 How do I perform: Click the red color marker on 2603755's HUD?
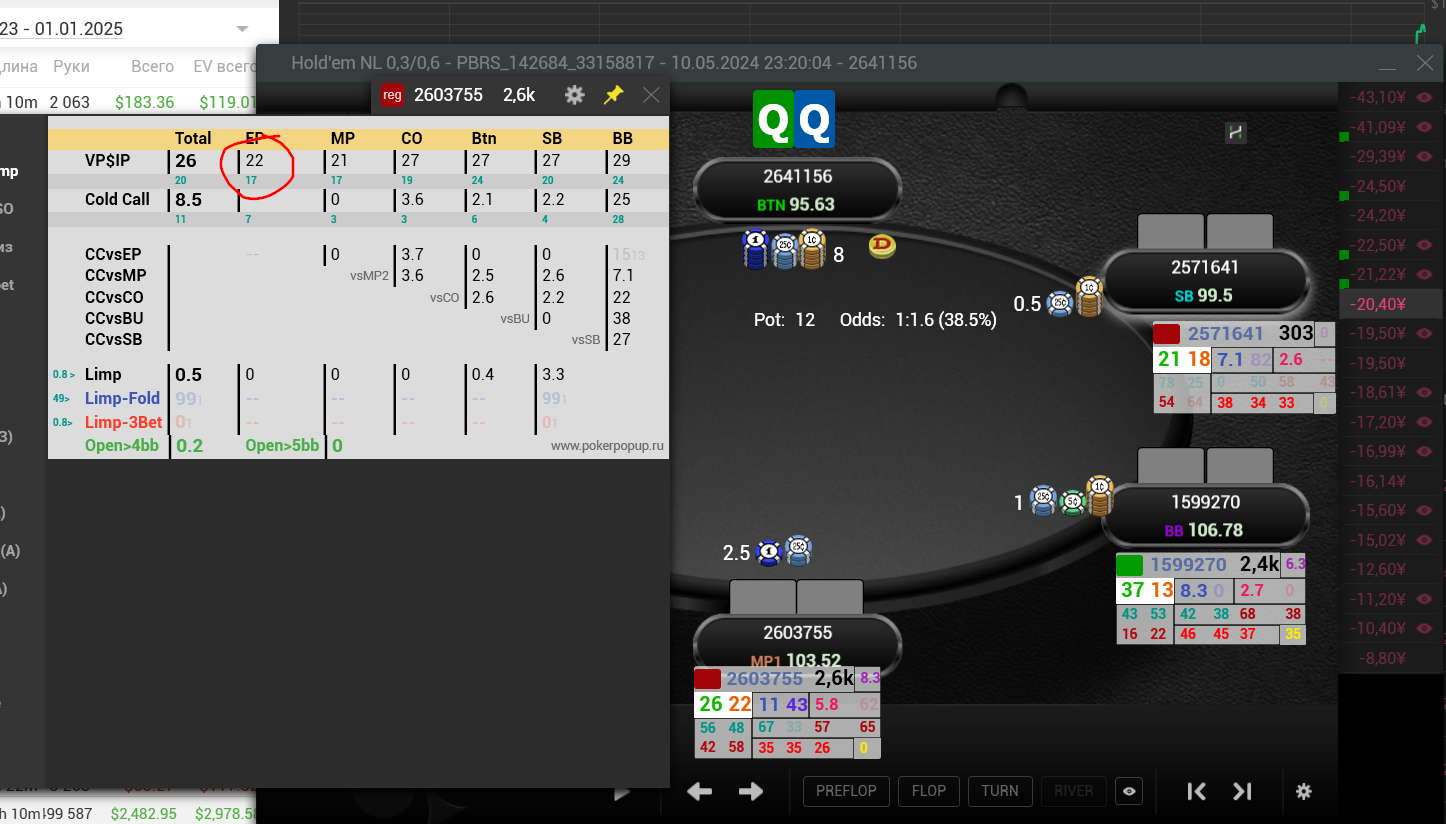(x=708, y=679)
